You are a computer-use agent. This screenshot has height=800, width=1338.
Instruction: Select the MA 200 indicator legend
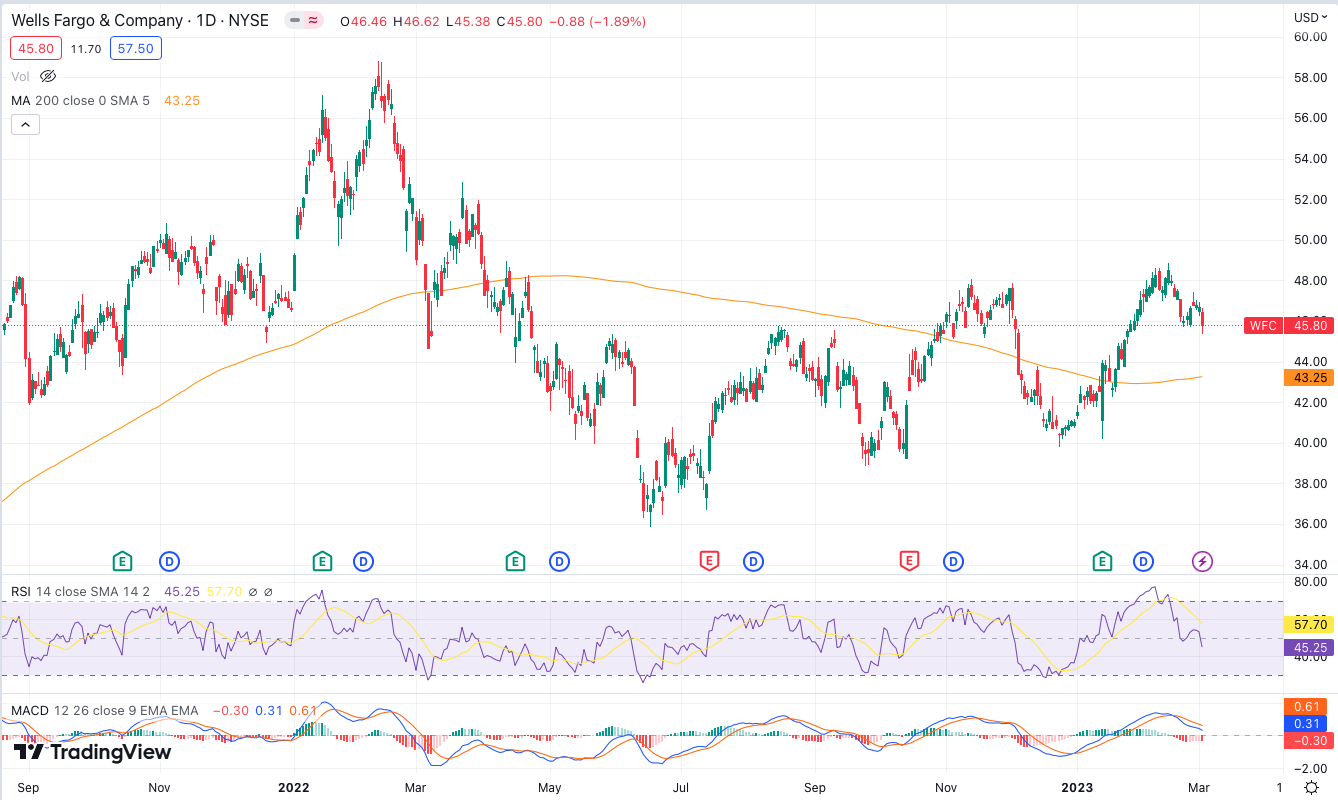(80, 100)
